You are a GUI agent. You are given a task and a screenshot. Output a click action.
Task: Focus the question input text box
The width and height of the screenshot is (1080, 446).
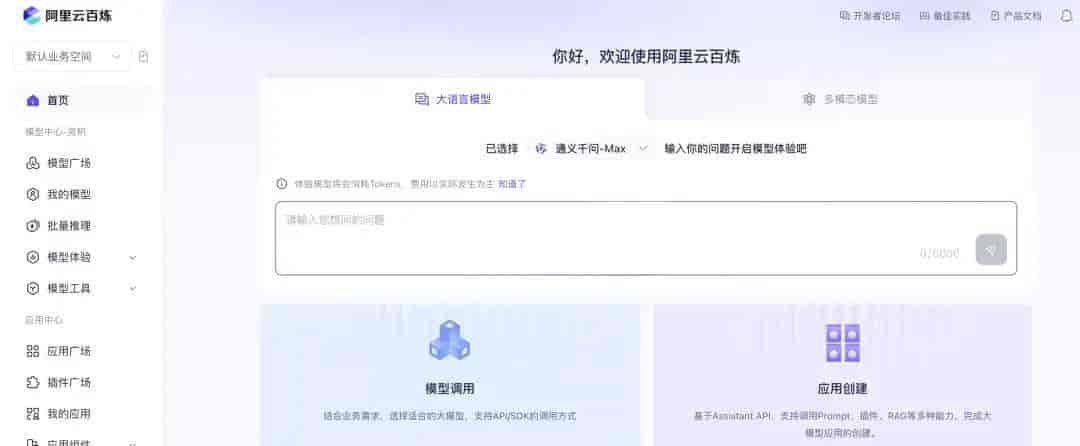(x=645, y=238)
